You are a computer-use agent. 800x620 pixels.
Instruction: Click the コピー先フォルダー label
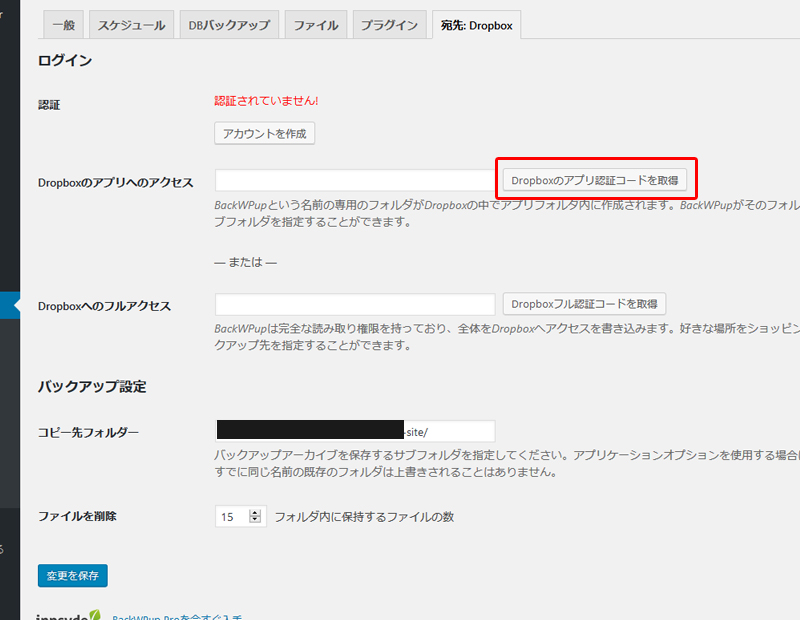click(x=88, y=433)
